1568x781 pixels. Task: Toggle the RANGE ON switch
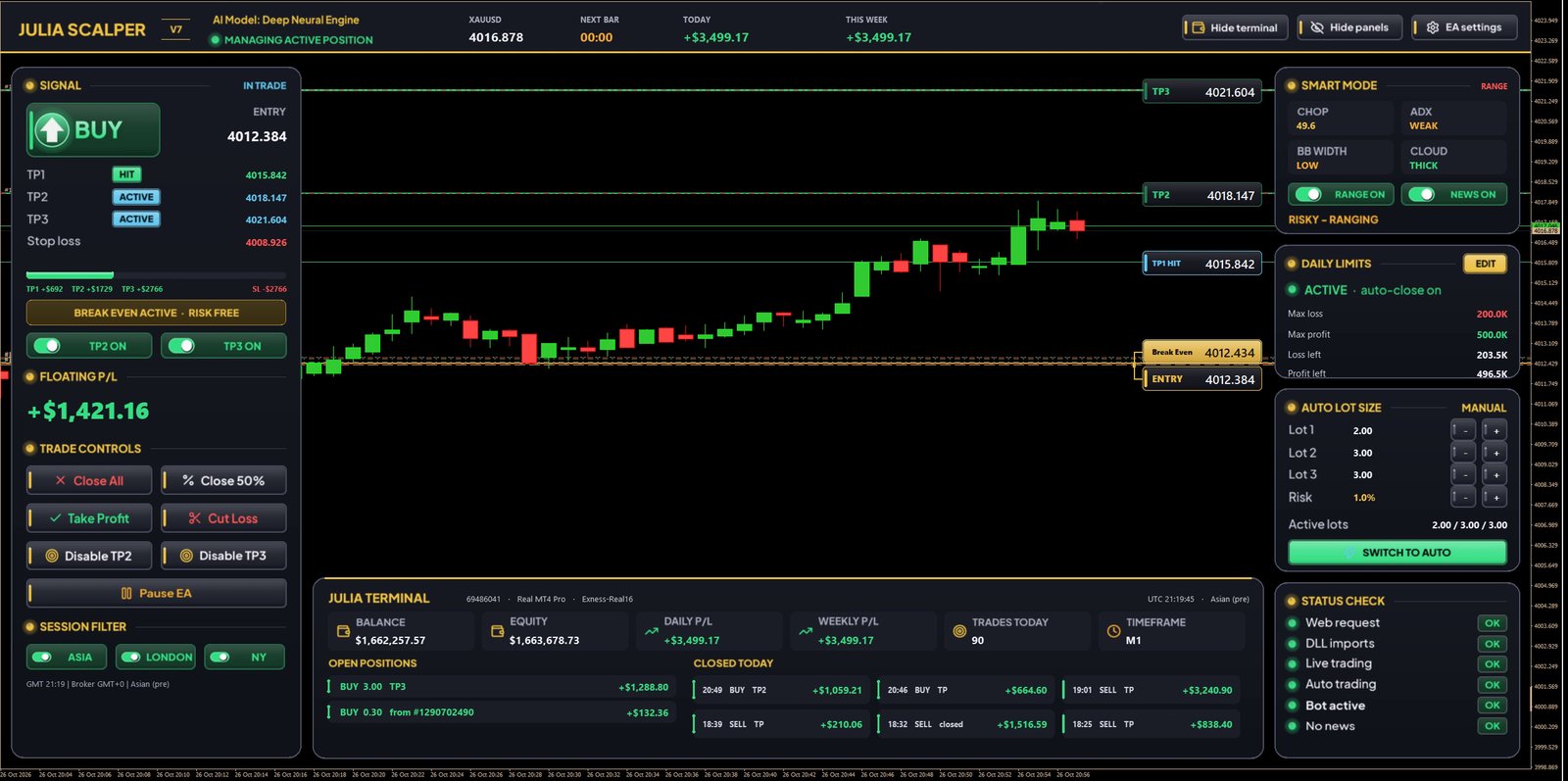coord(1309,194)
